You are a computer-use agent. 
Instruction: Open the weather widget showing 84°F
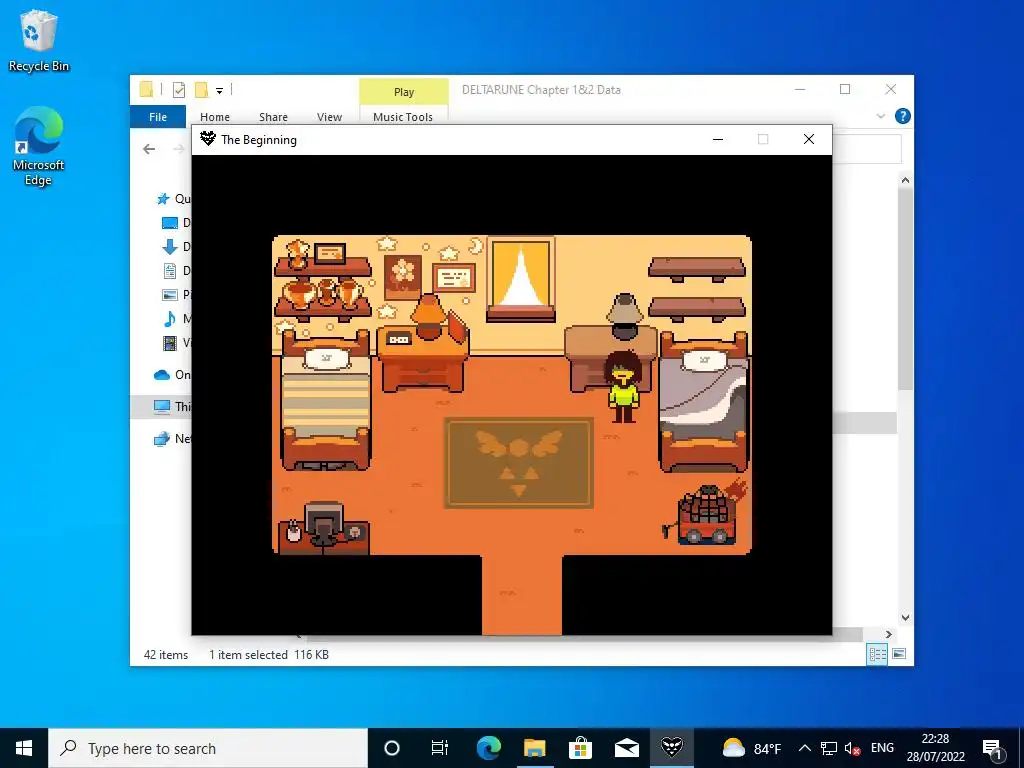pos(752,748)
